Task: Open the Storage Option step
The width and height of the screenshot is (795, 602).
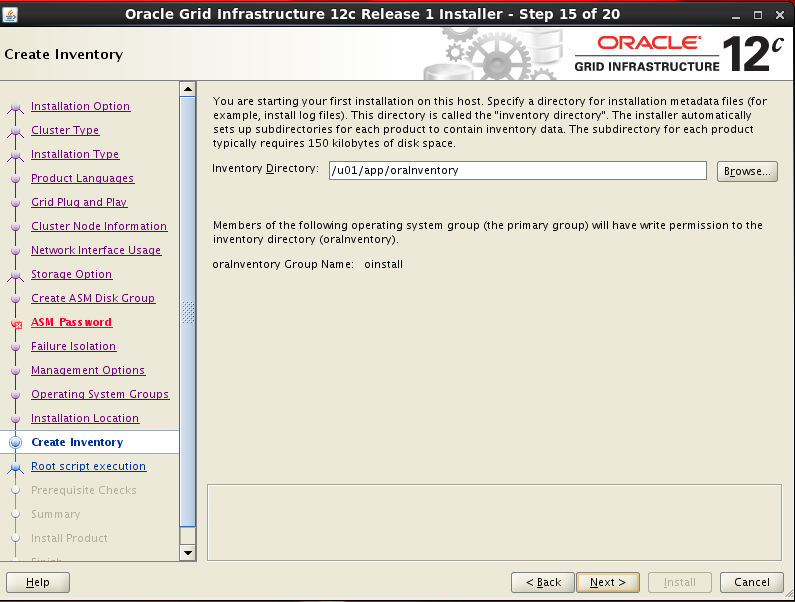Action: coord(71,274)
